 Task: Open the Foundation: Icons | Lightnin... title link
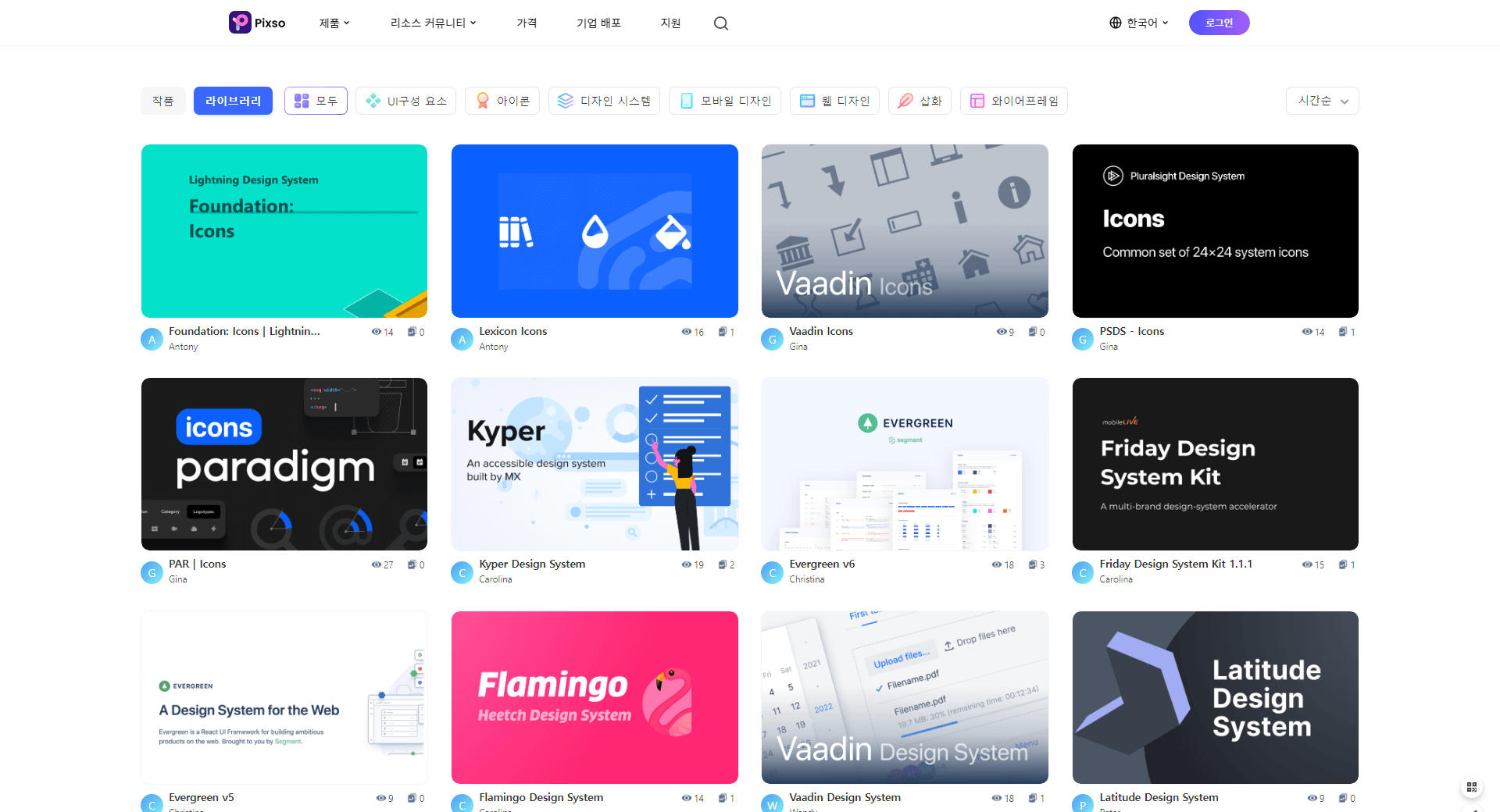pyautogui.click(x=245, y=331)
